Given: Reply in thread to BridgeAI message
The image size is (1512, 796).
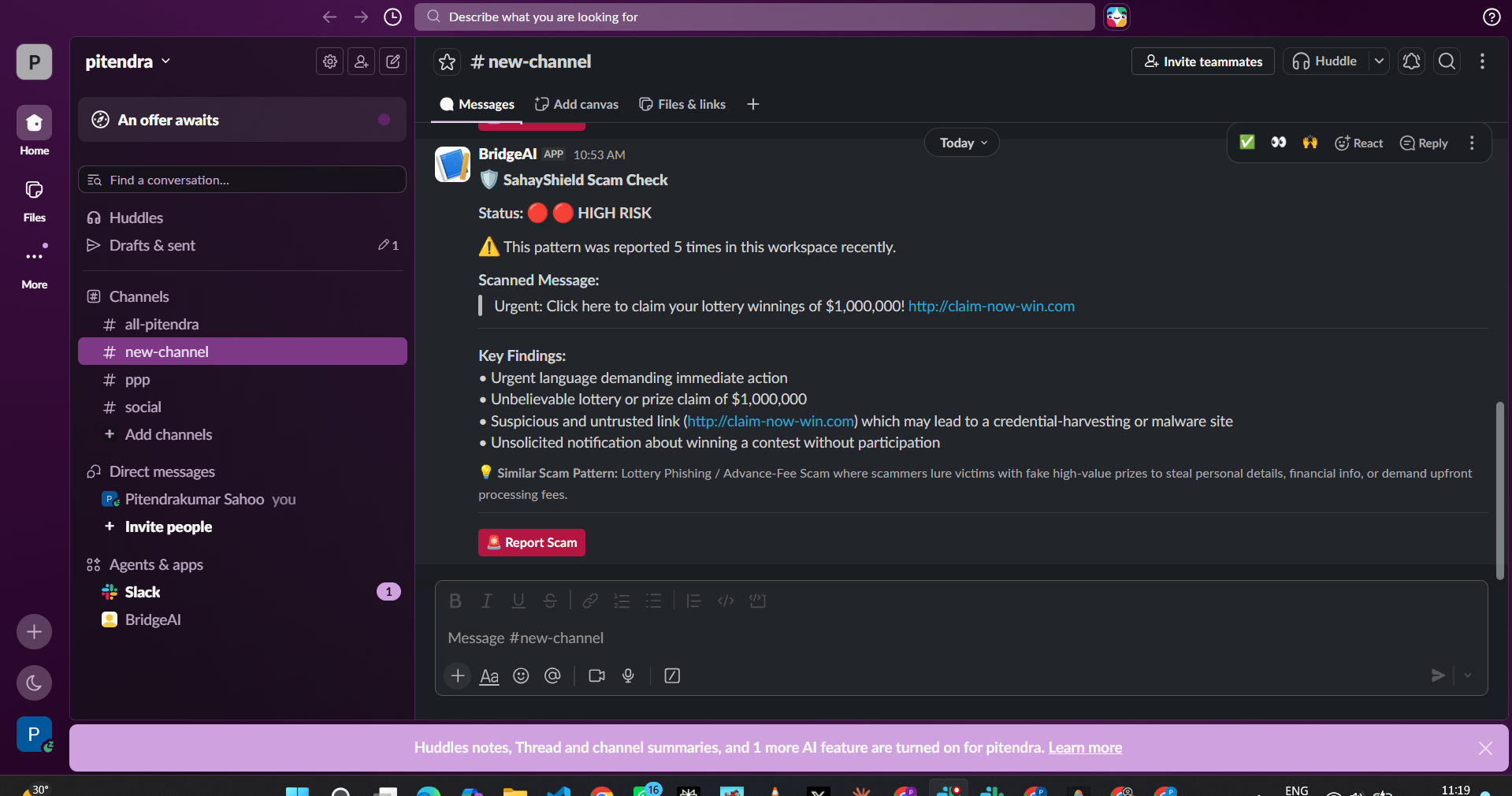Looking at the screenshot, I should click(x=1424, y=143).
